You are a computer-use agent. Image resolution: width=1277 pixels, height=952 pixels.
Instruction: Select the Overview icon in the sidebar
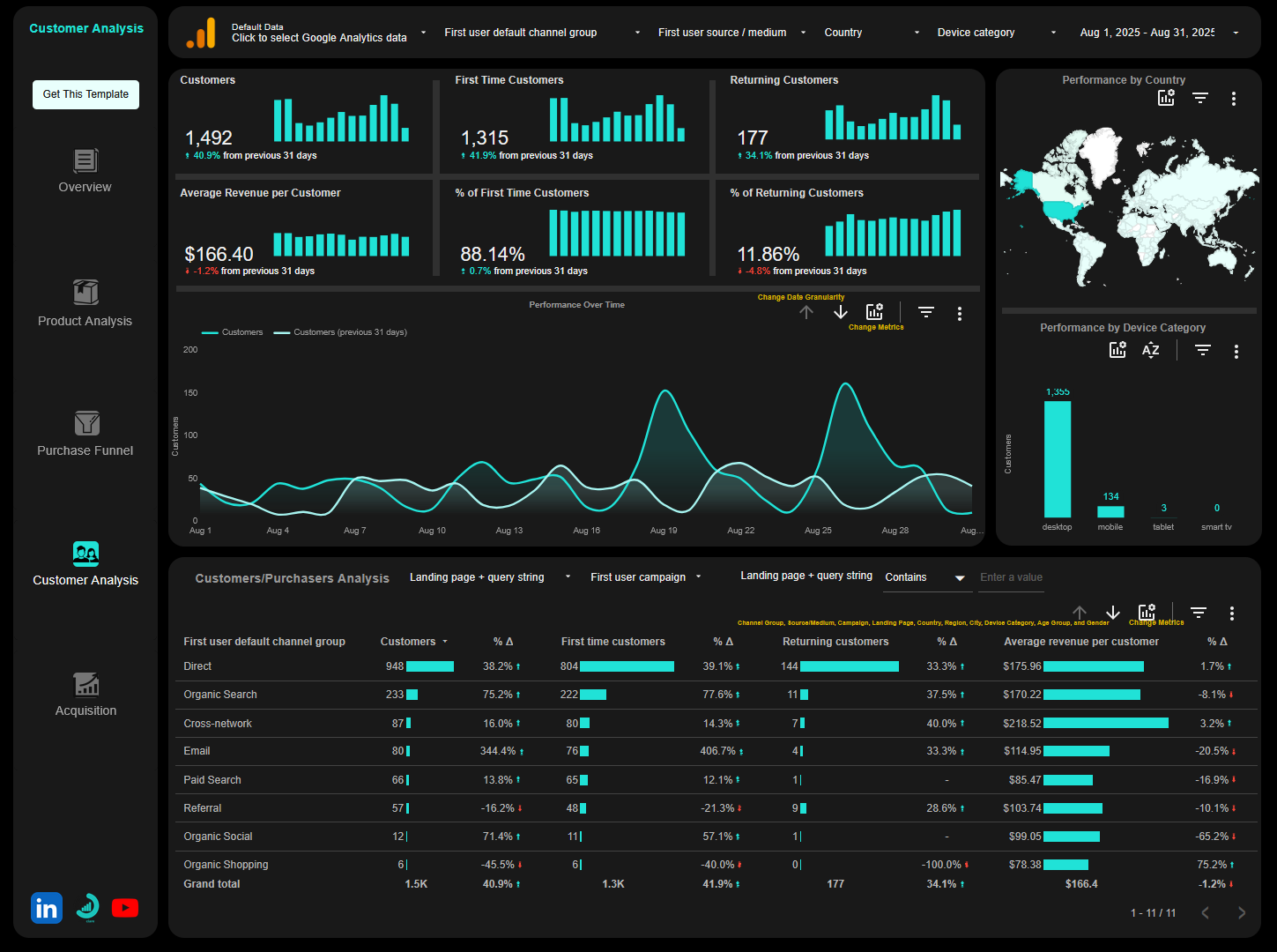click(85, 160)
